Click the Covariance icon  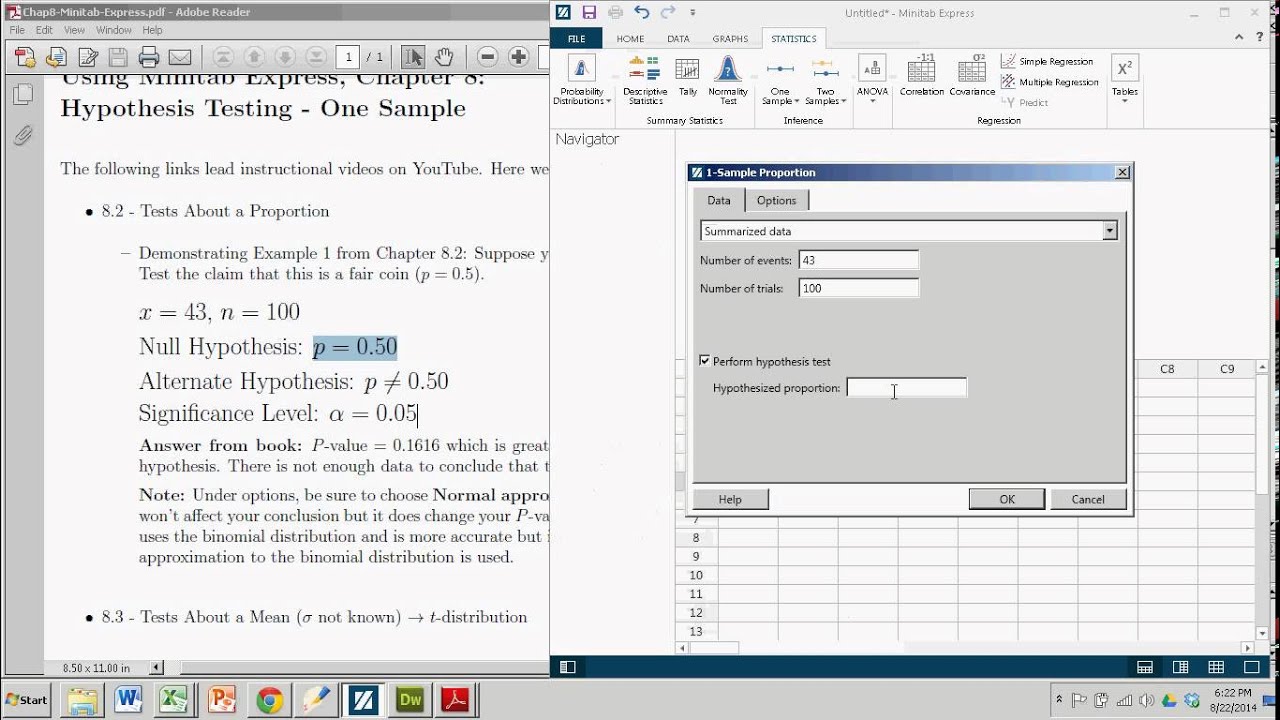click(972, 77)
